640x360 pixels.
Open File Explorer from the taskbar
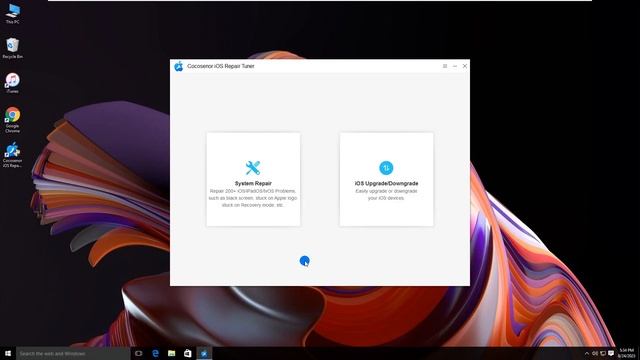point(171,353)
